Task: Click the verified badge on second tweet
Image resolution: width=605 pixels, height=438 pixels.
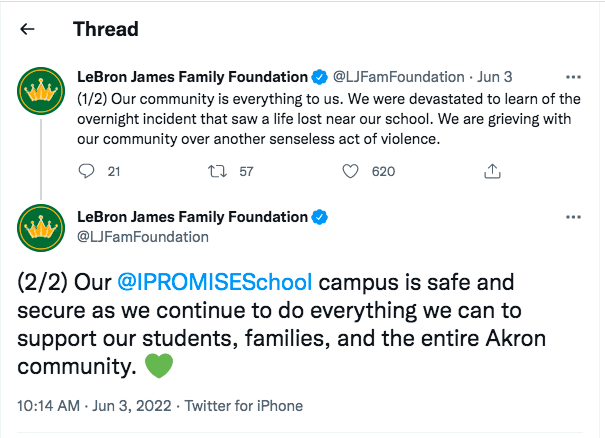Action: [x=319, y=217]
